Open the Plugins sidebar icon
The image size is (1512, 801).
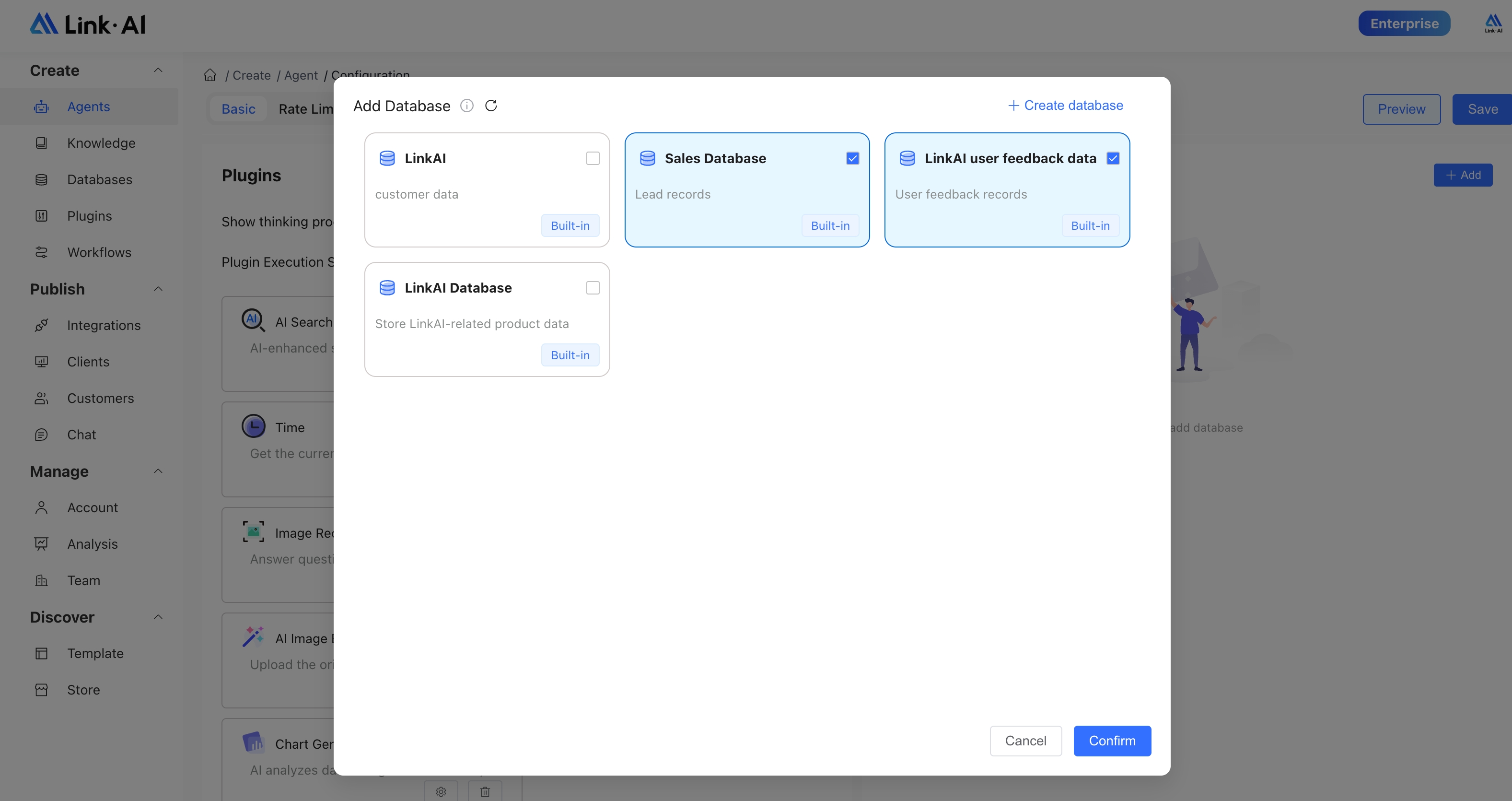point(41,216)
